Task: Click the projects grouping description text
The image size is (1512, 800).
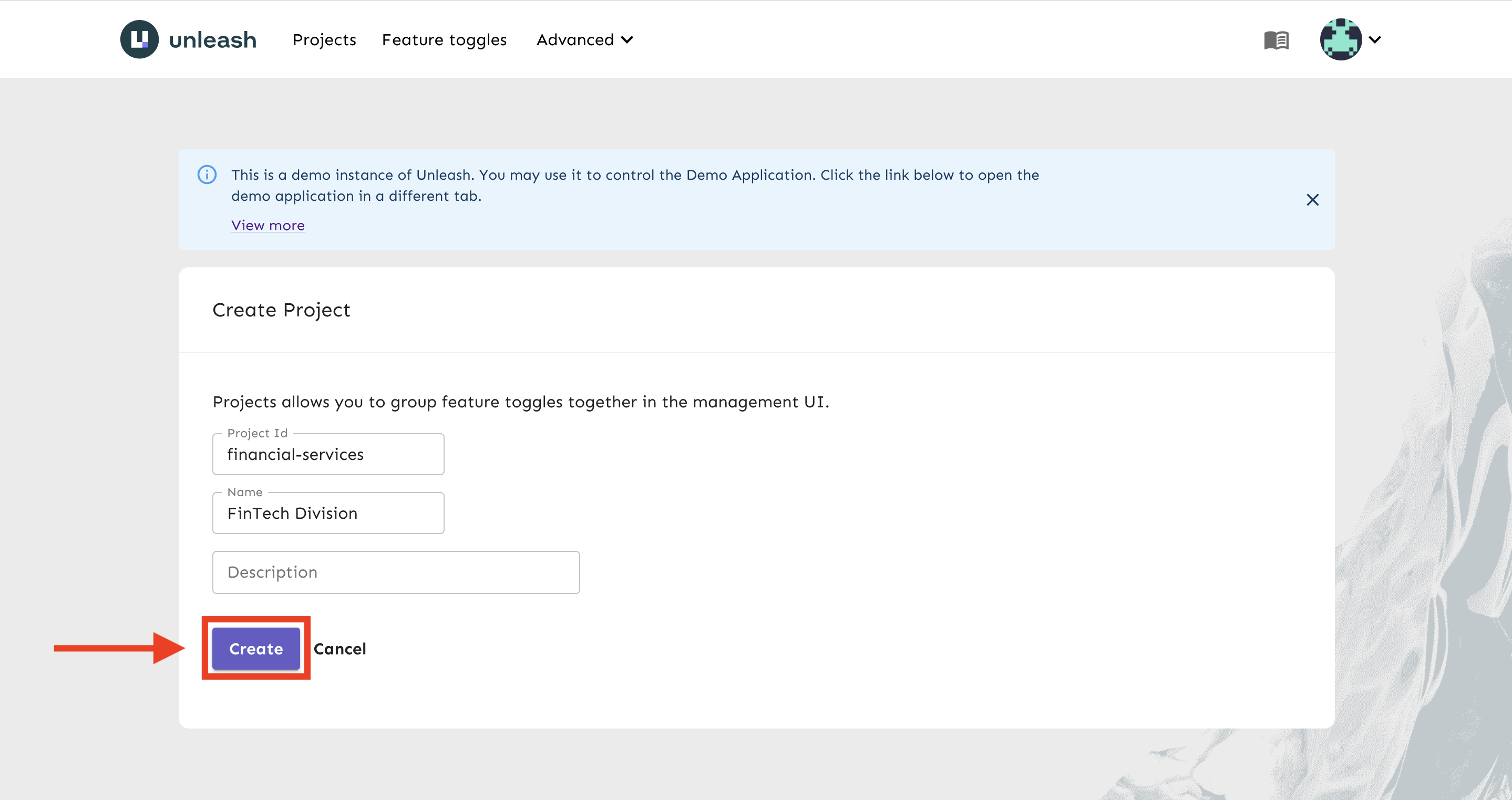Action: pos(520,402)
